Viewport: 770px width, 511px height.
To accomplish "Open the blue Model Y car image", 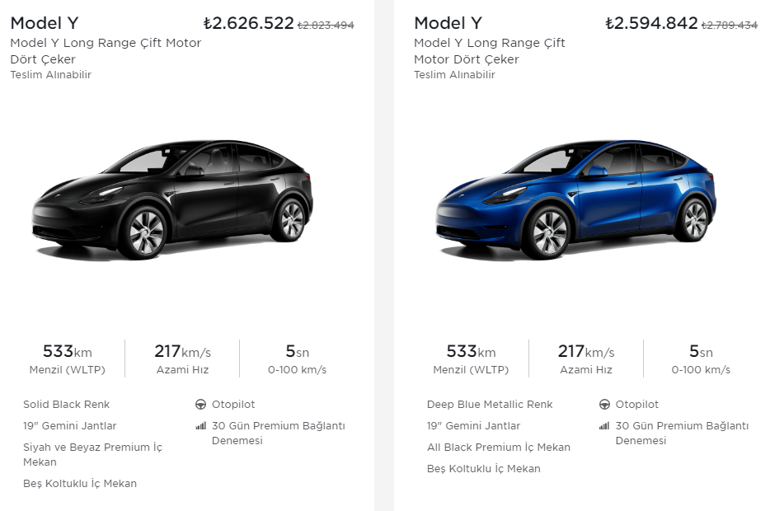I will [x=575, y=200].
